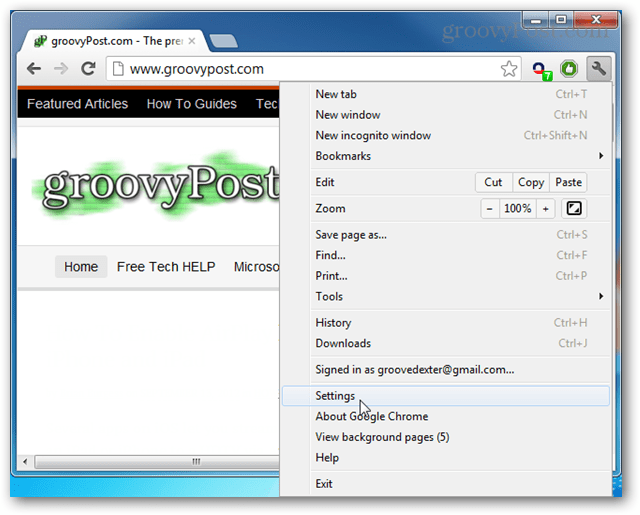640x515 pixels.
Task: Bookmark the page with the star icon
Action: [x=509, y=69]
